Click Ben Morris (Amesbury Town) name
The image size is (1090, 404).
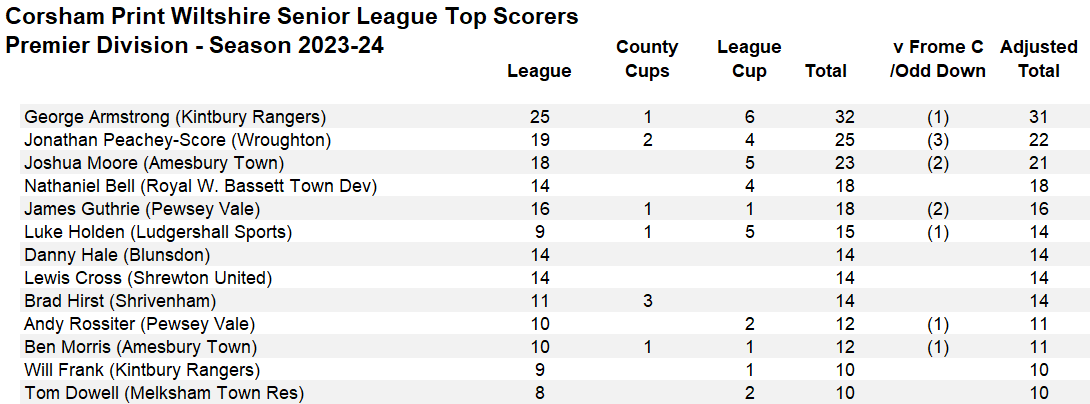click(x=140, y=347)
